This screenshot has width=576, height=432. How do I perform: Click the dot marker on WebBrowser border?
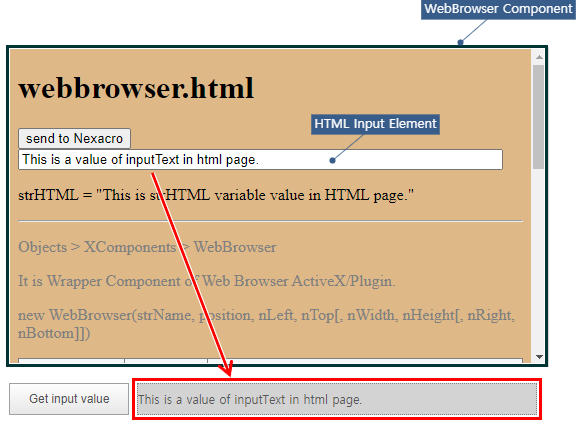point(460,42)
